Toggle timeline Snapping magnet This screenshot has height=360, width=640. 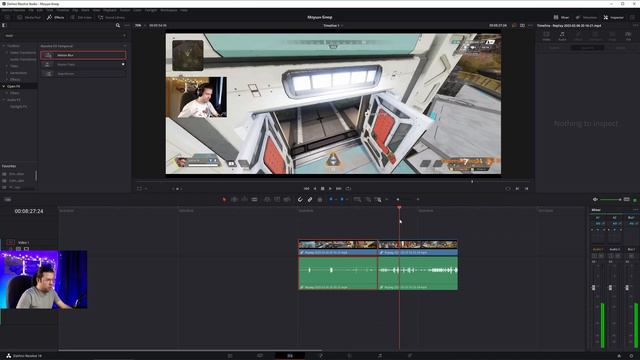(300, 200)
